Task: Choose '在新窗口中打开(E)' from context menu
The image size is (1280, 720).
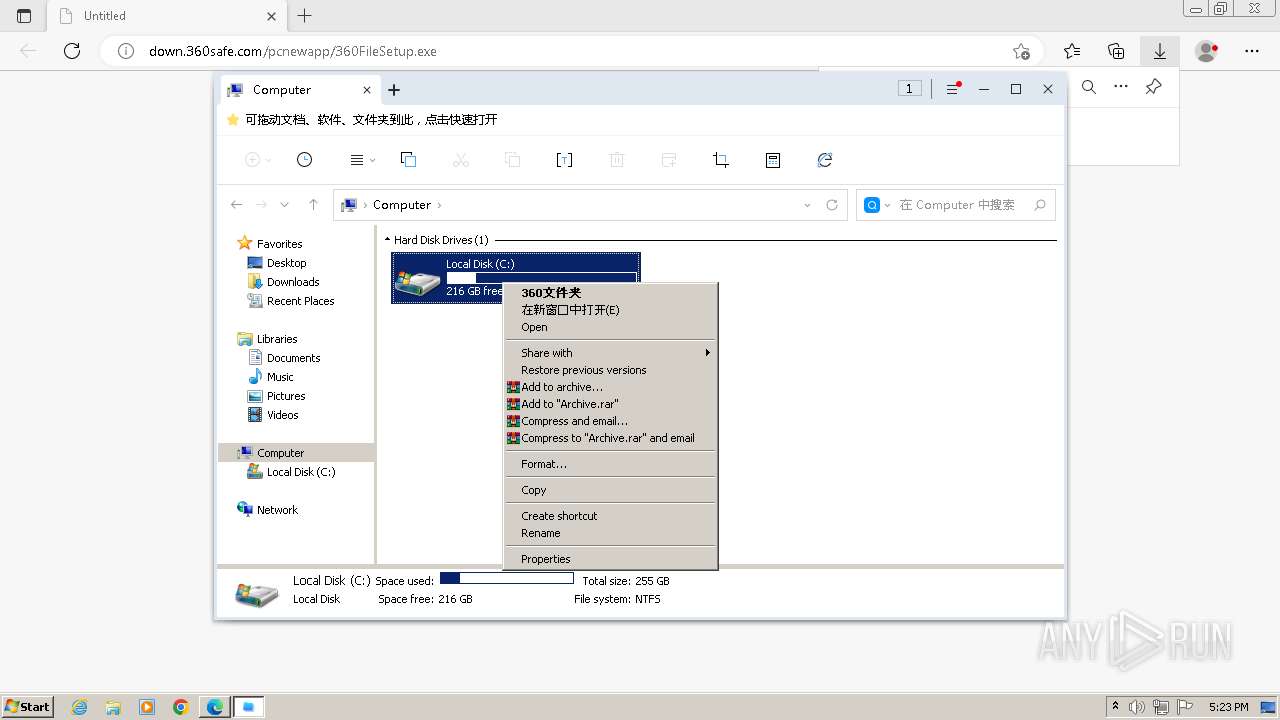Action: (570, 310)
